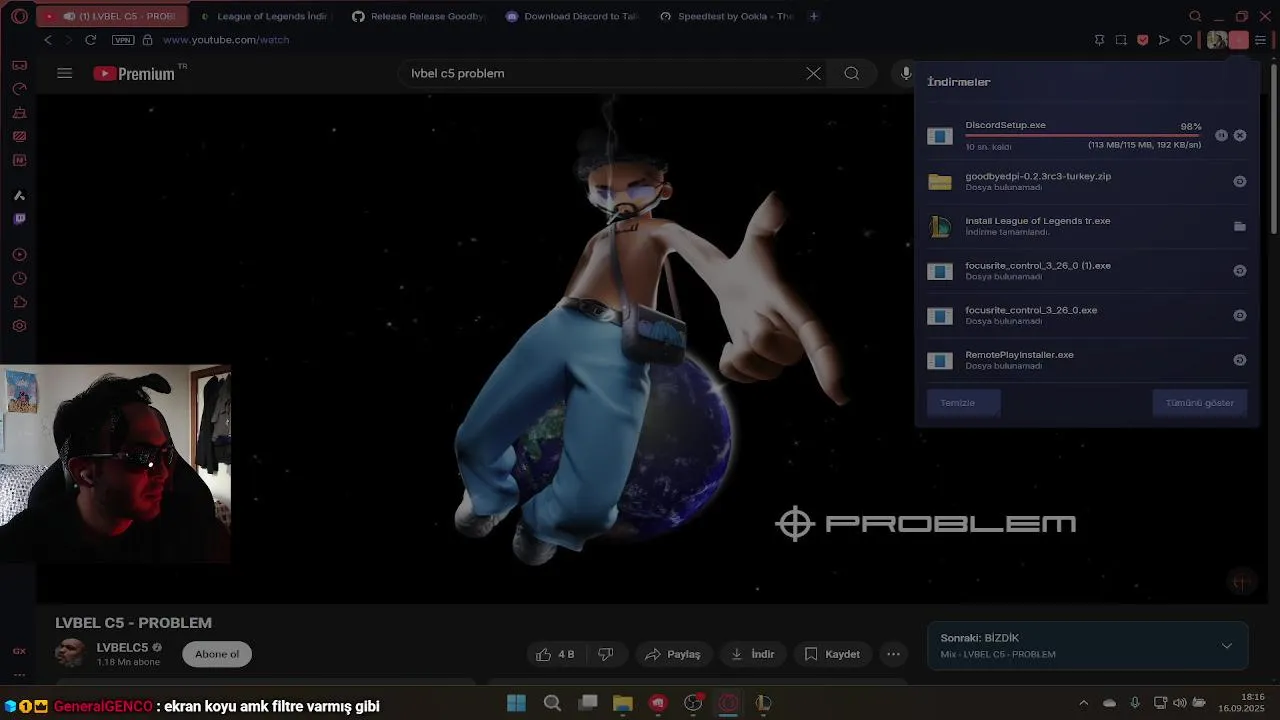Take a snapshot with toolbar icon
Screen dimensions: 1280x720
click(x=1121, y=40)
